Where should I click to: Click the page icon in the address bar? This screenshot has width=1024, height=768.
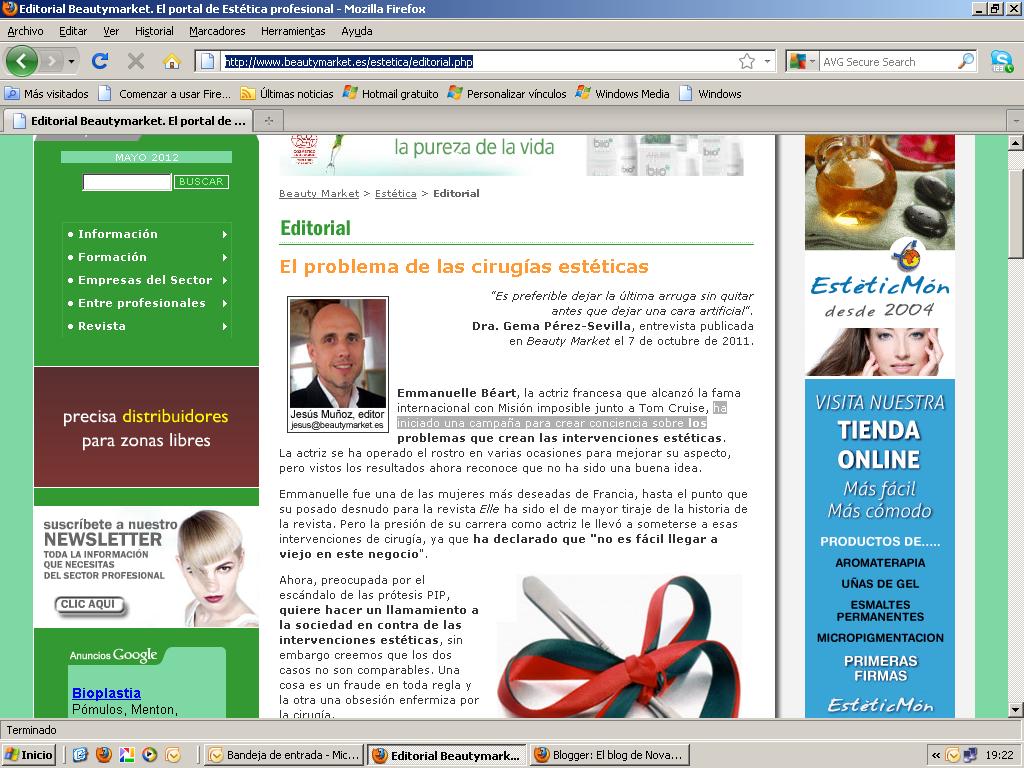click(x=207, y=61)
